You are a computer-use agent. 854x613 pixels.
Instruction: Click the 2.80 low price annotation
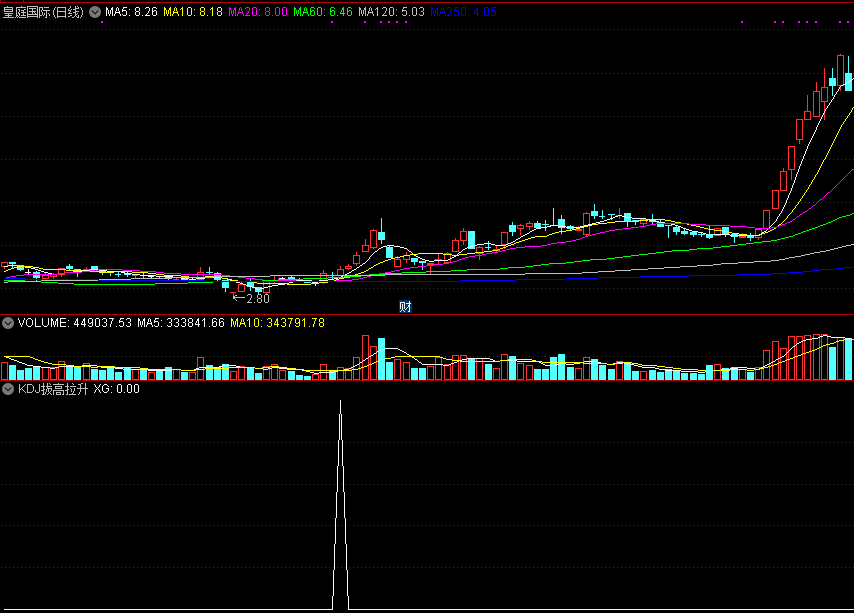pos(258,299)
